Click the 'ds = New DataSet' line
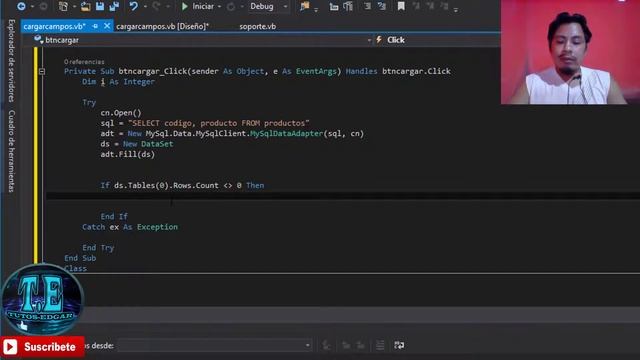The width and height of the screenshot is (640, 360). (137, 144)
